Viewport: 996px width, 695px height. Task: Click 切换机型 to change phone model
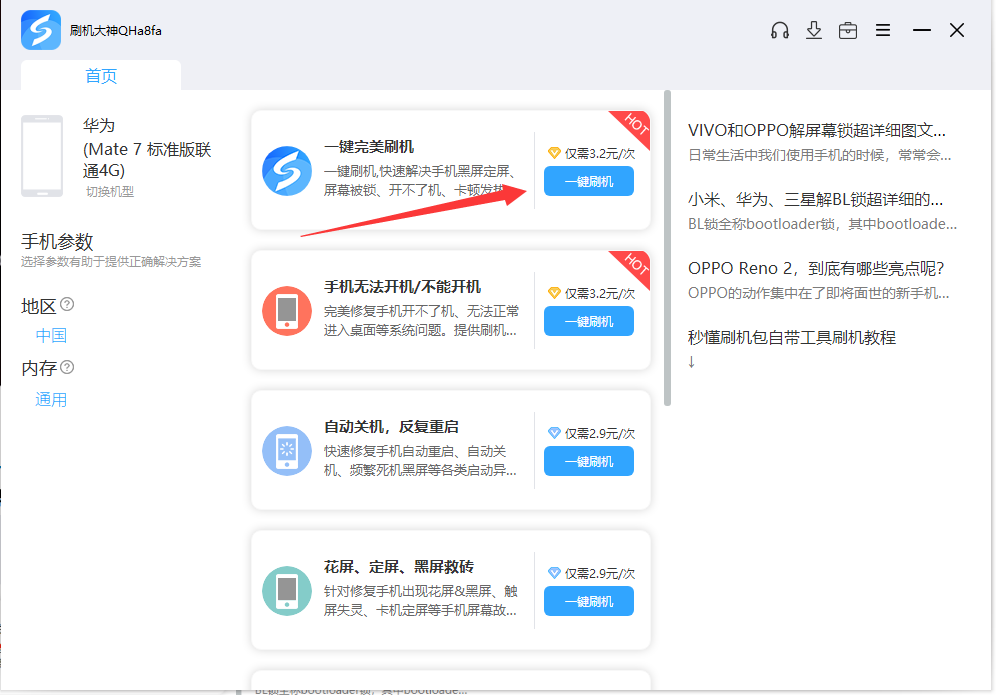tap(109, 191)
